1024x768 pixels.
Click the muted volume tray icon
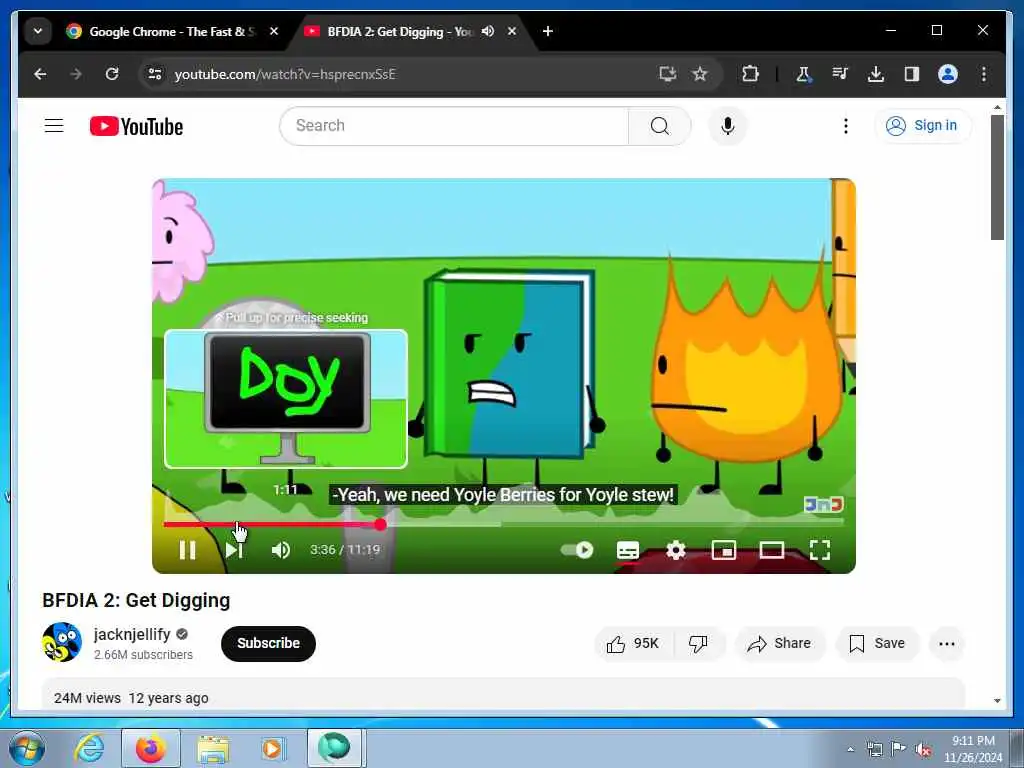coord(923,750)
